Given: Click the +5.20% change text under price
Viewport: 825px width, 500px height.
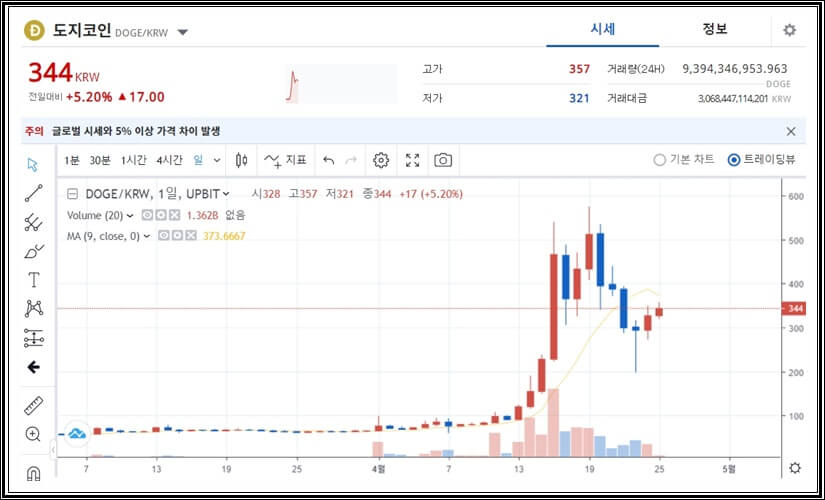Looking at the screenshot, I should (x=89, y=97).
